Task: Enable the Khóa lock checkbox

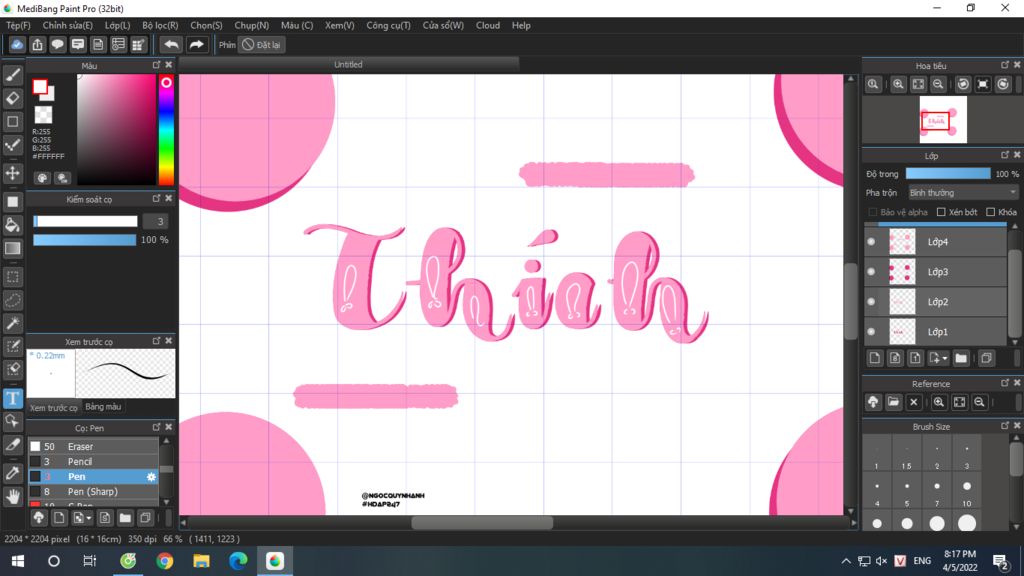Action: point(991,212)
